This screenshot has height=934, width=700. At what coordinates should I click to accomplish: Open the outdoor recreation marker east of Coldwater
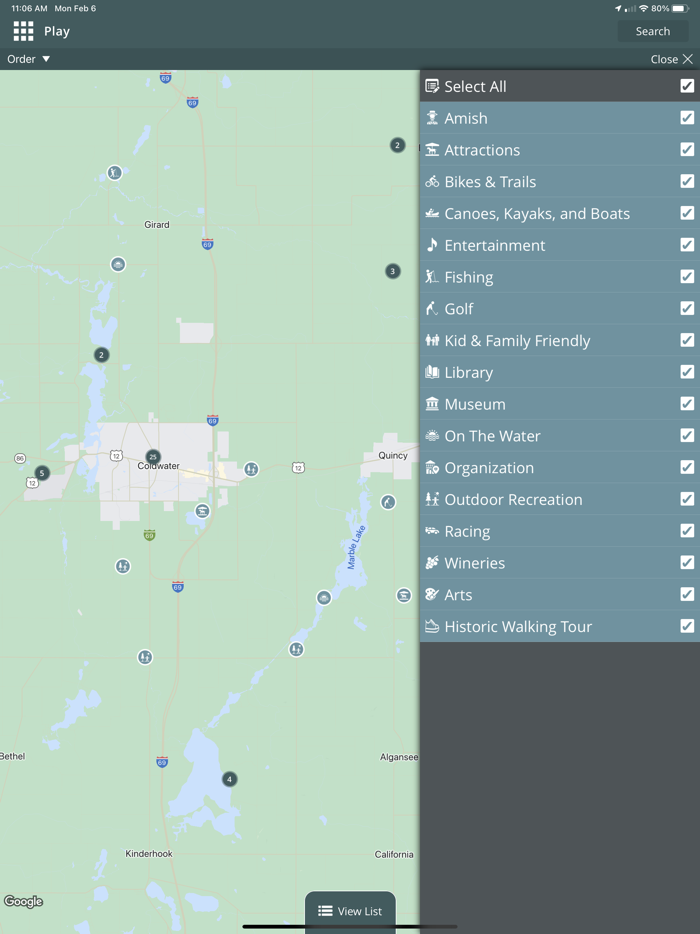click(251, 469)
